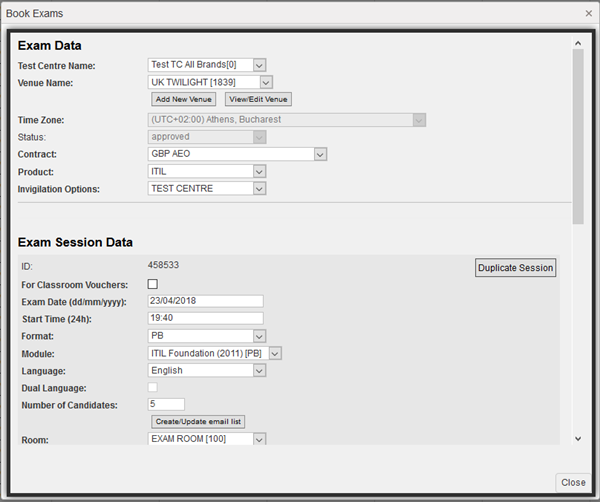Click the Start Time input field
Screen dimensions: 600x502
[x=205, y=318]
